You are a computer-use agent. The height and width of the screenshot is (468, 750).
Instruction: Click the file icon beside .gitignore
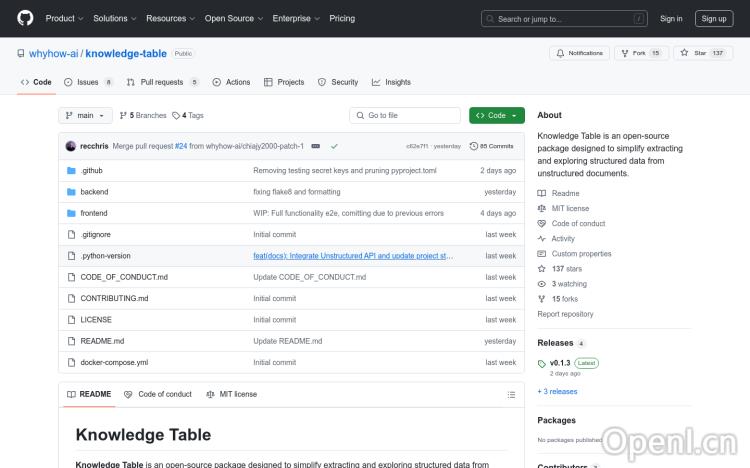pyautogui.click(x=71, y=234)
